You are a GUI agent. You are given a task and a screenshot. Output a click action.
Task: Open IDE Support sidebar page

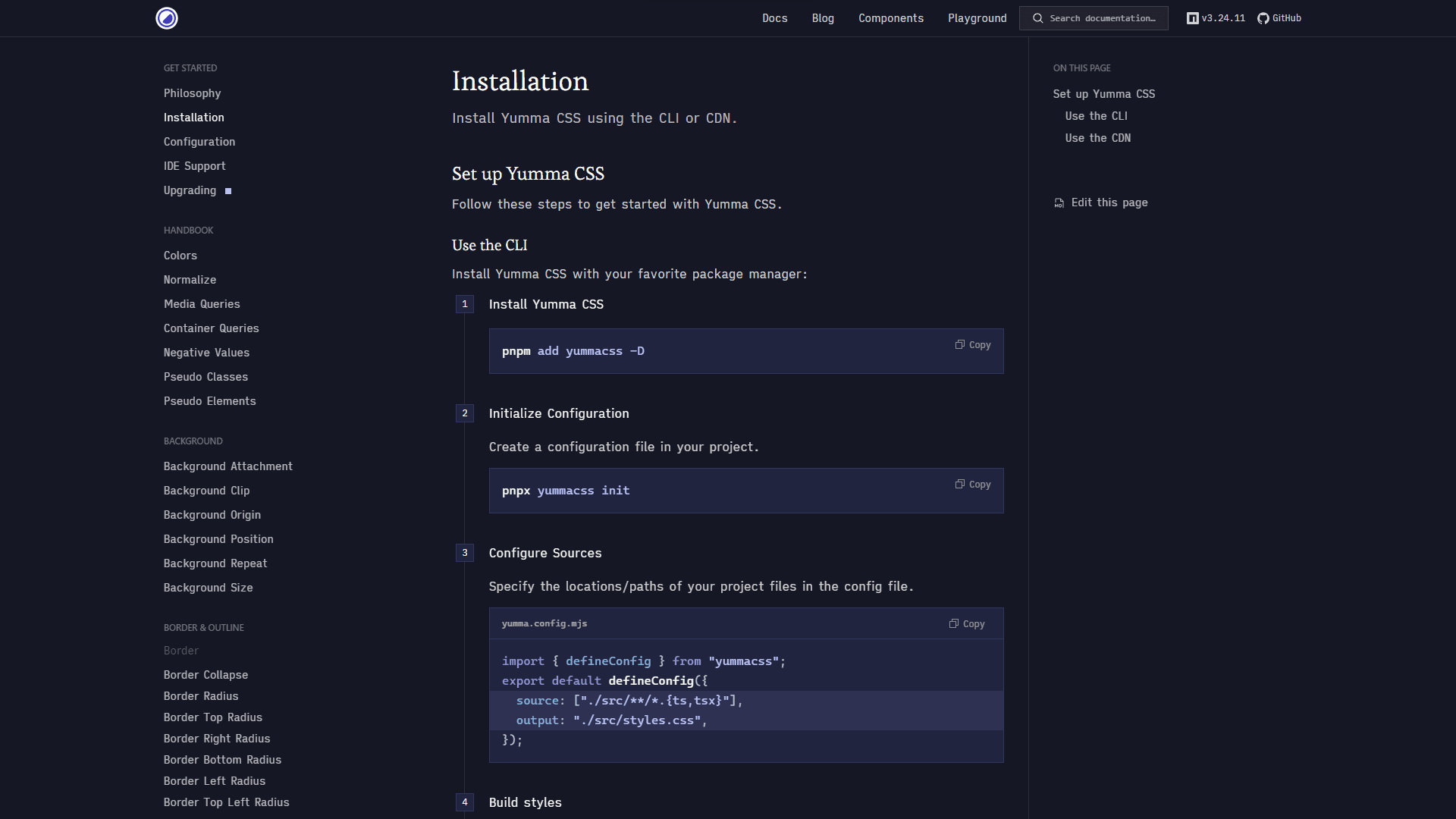coord(195,166)
